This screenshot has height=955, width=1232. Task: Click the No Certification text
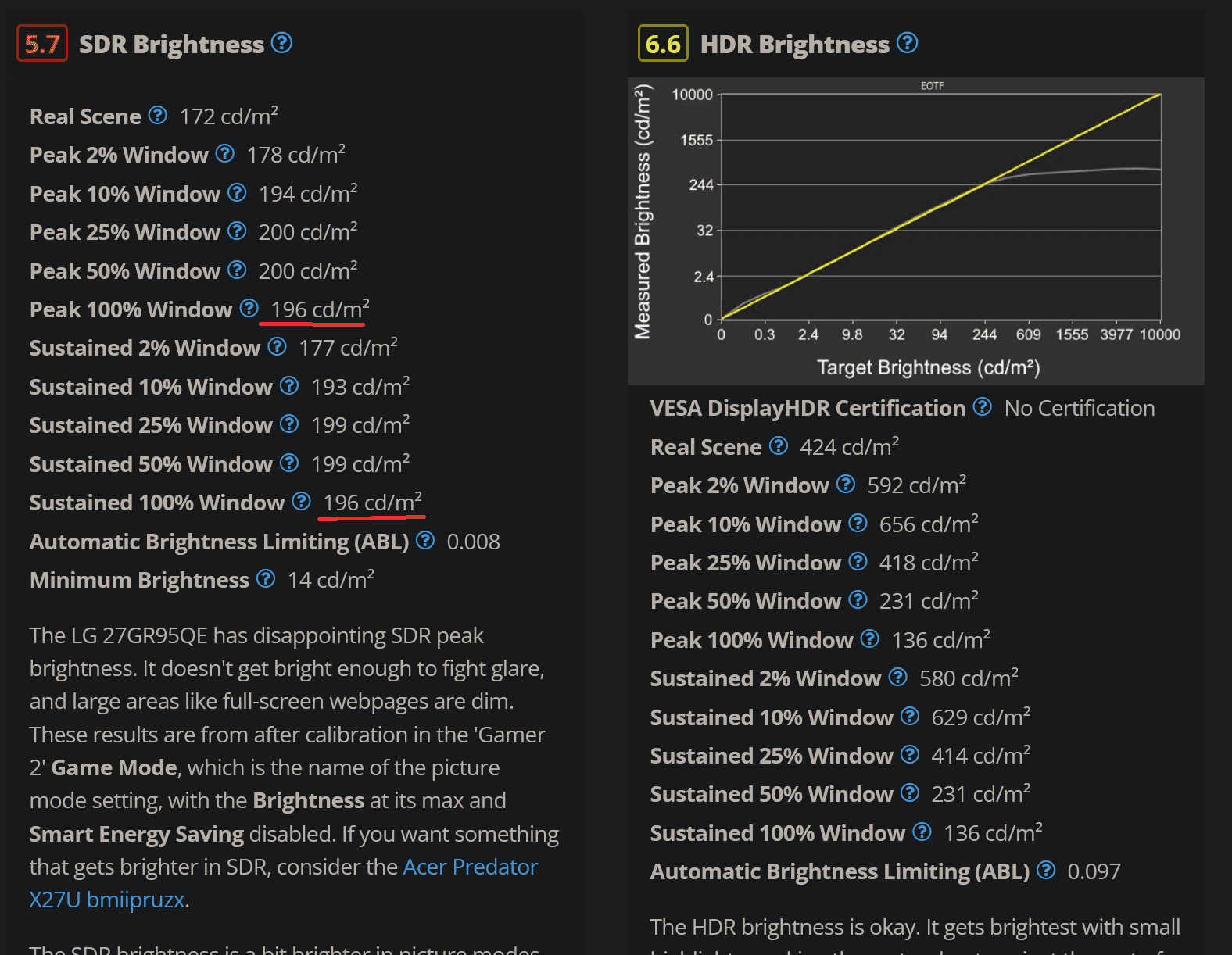pyautogui.click(x=1080, y=408)
